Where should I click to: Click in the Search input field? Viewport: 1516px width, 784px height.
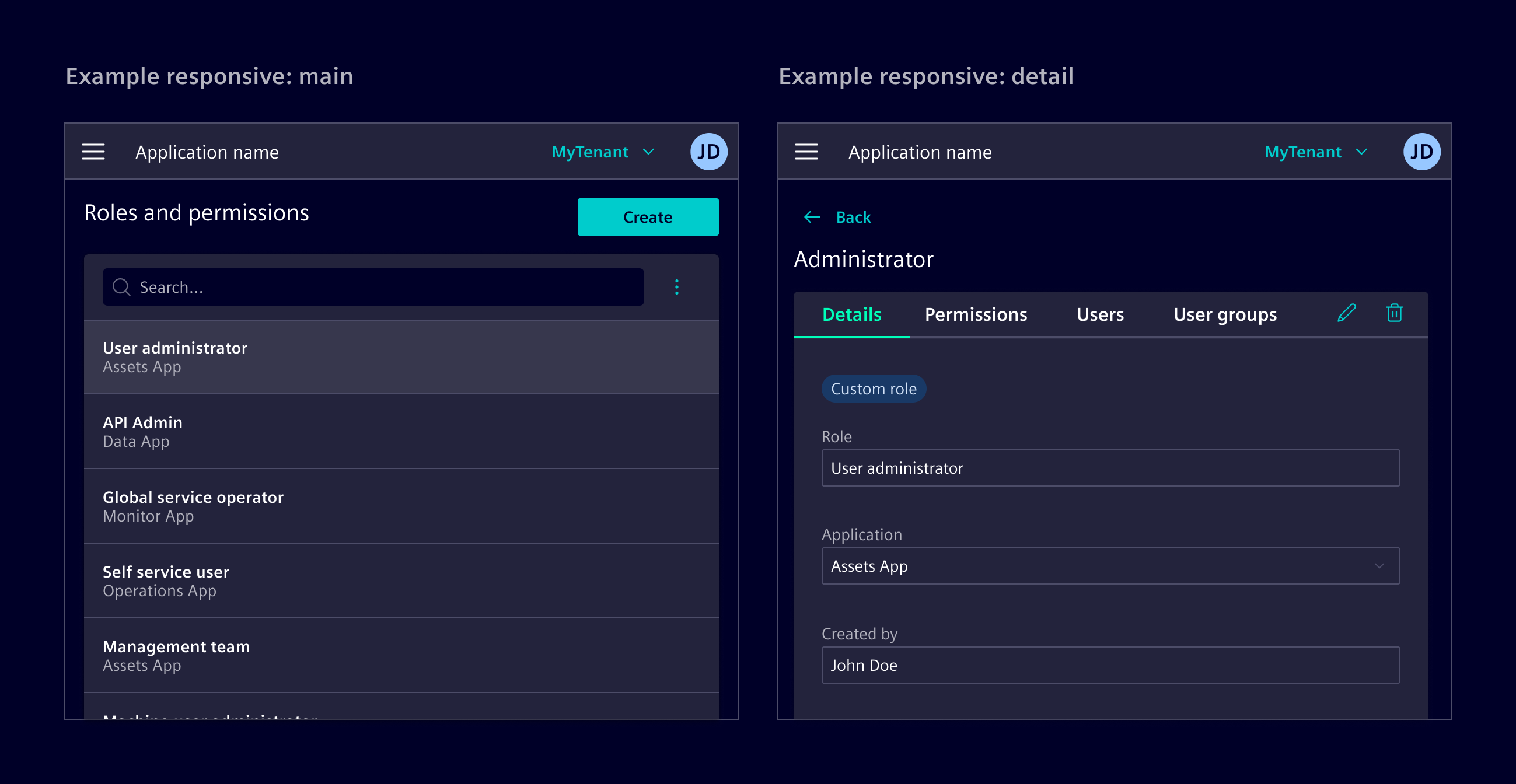tap(383, 287)
